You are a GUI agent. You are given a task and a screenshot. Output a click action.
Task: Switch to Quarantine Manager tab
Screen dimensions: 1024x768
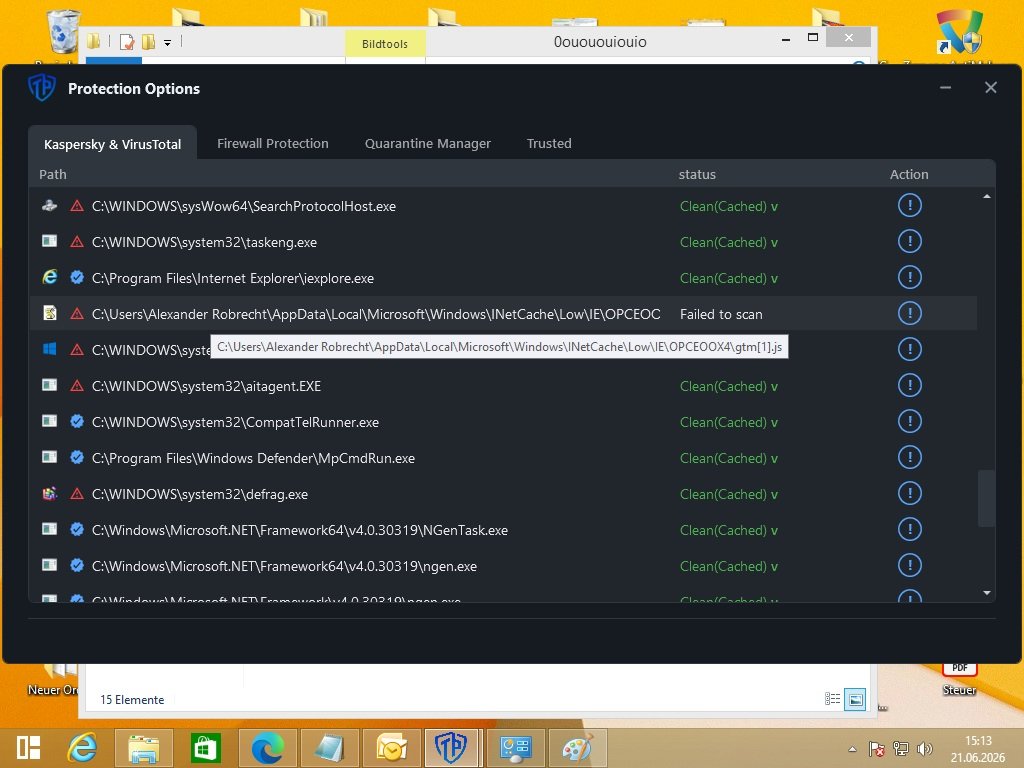[x=428, y=144]
